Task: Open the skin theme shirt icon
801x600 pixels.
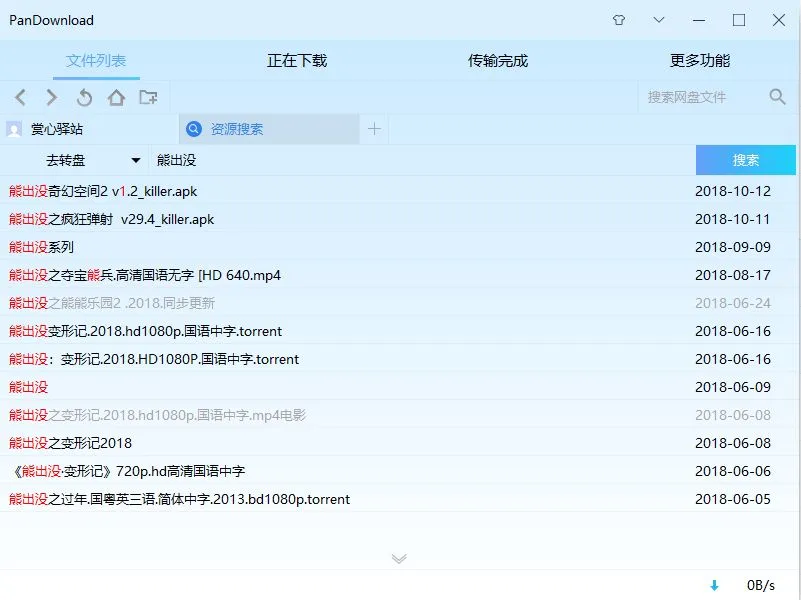Action: (619, 20)
